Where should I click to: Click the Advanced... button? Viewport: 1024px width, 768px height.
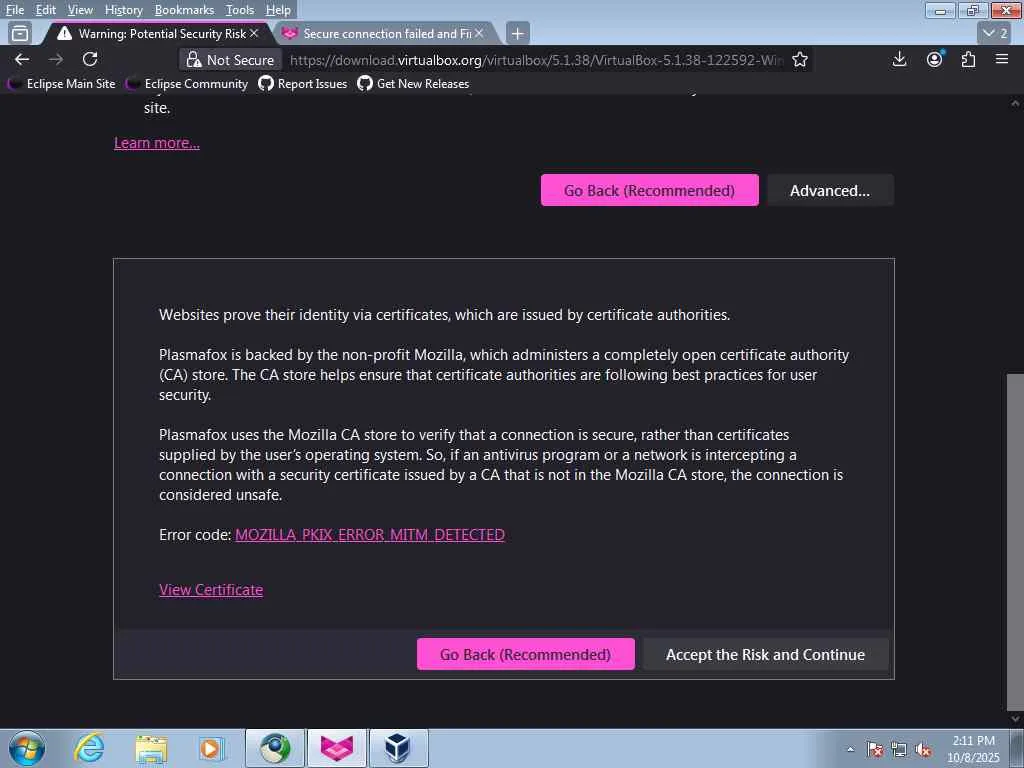click(x=829, y=190)
